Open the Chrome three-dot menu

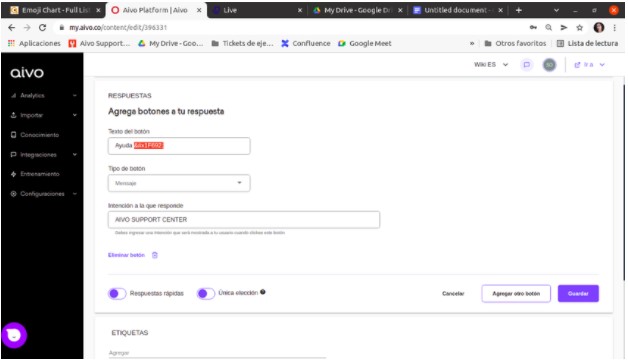click(x=614, y=27)
